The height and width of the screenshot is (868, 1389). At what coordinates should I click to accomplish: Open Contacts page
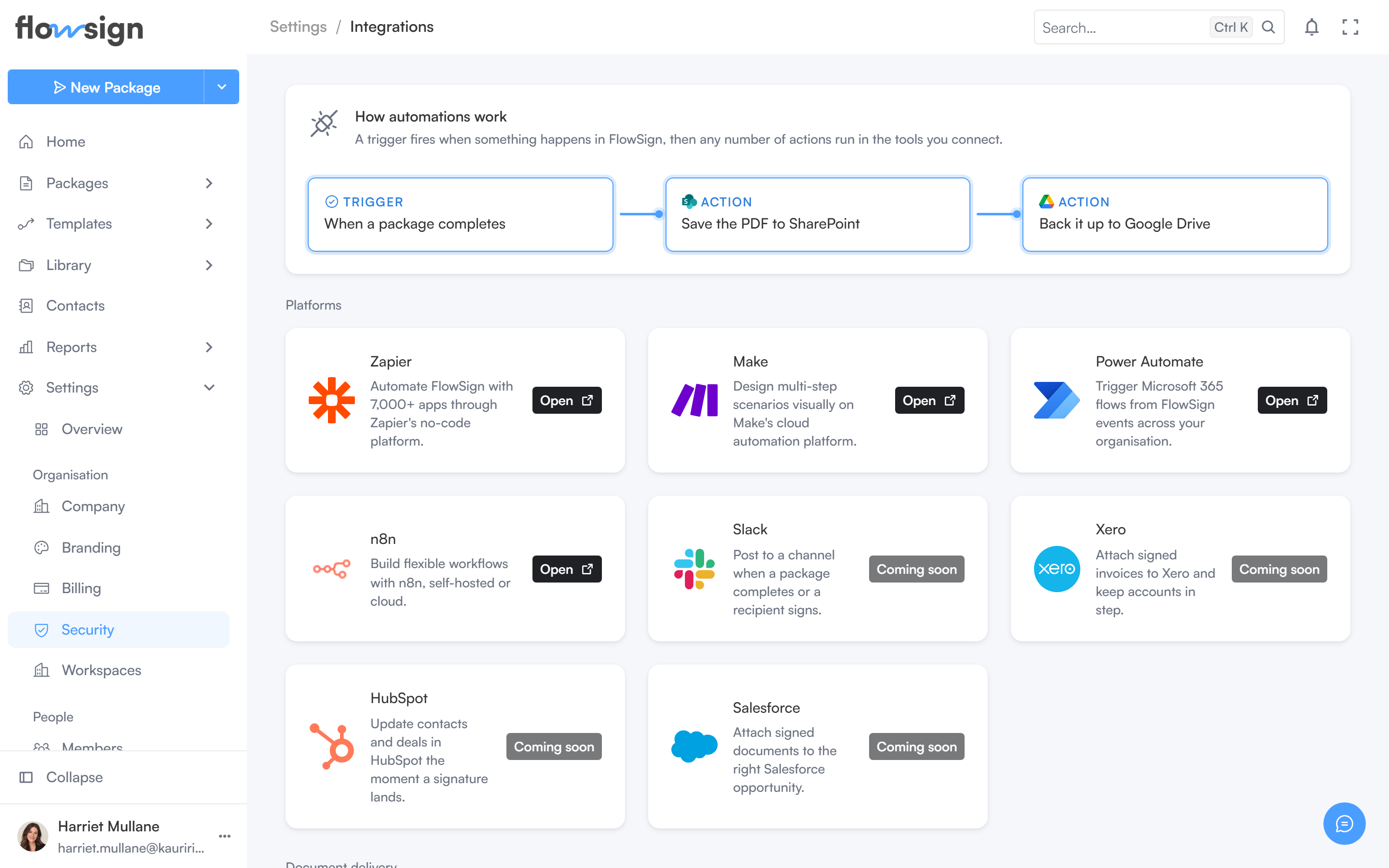[119, 306]
